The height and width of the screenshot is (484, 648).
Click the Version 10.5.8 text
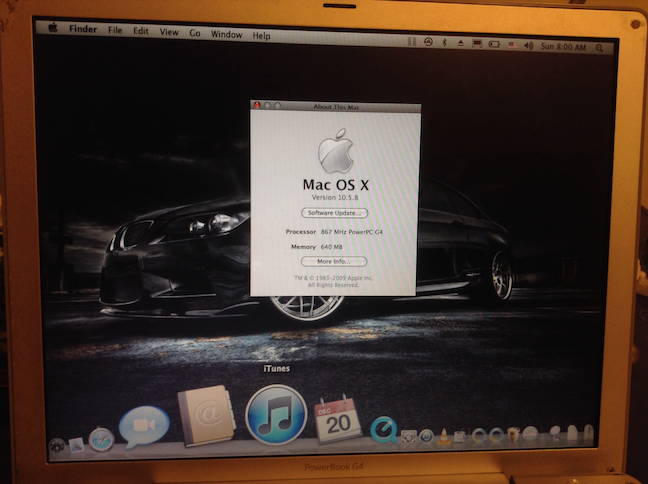pyautogui.click(x=335, y=198)
